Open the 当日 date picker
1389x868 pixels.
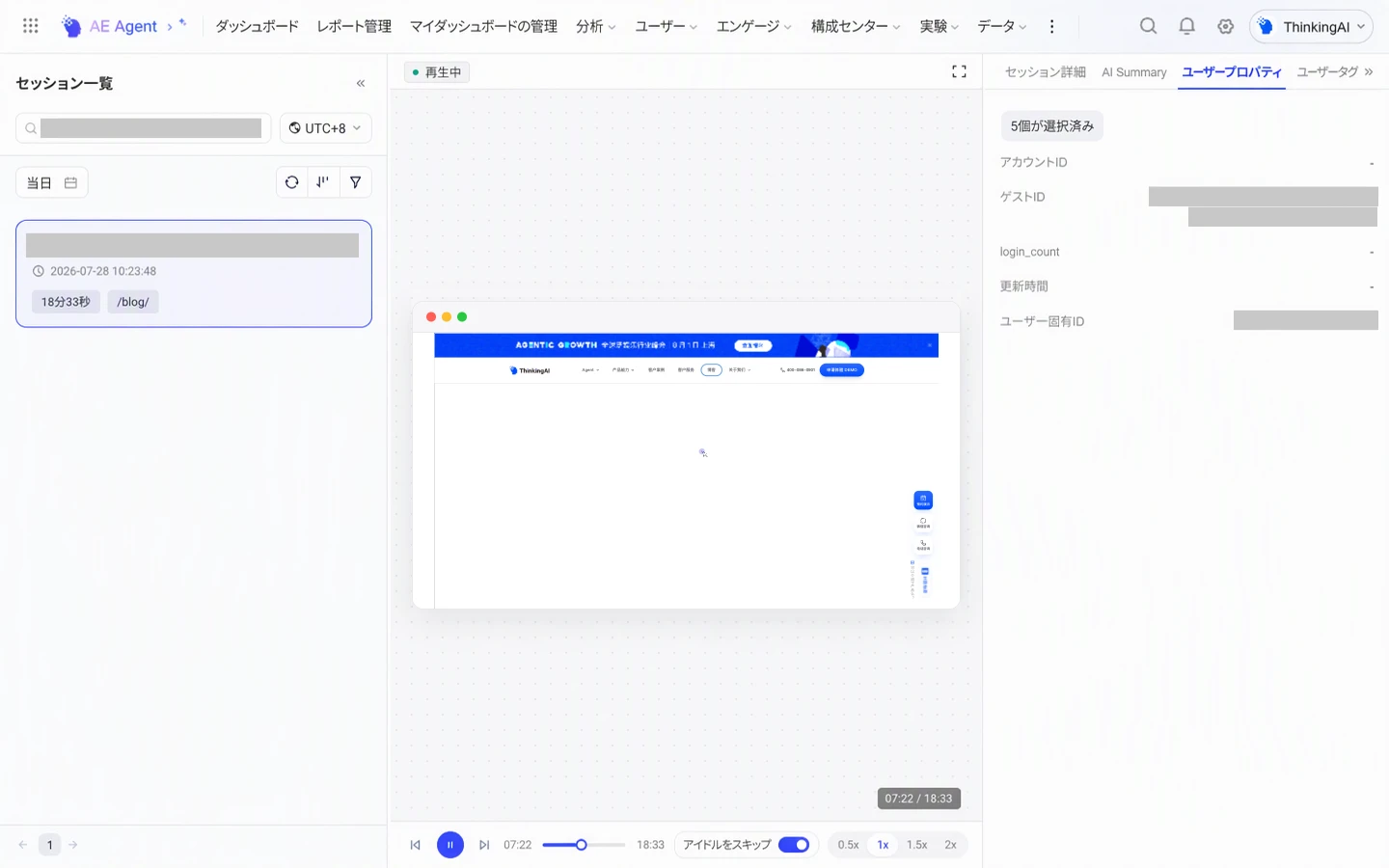tap(52, 182)
